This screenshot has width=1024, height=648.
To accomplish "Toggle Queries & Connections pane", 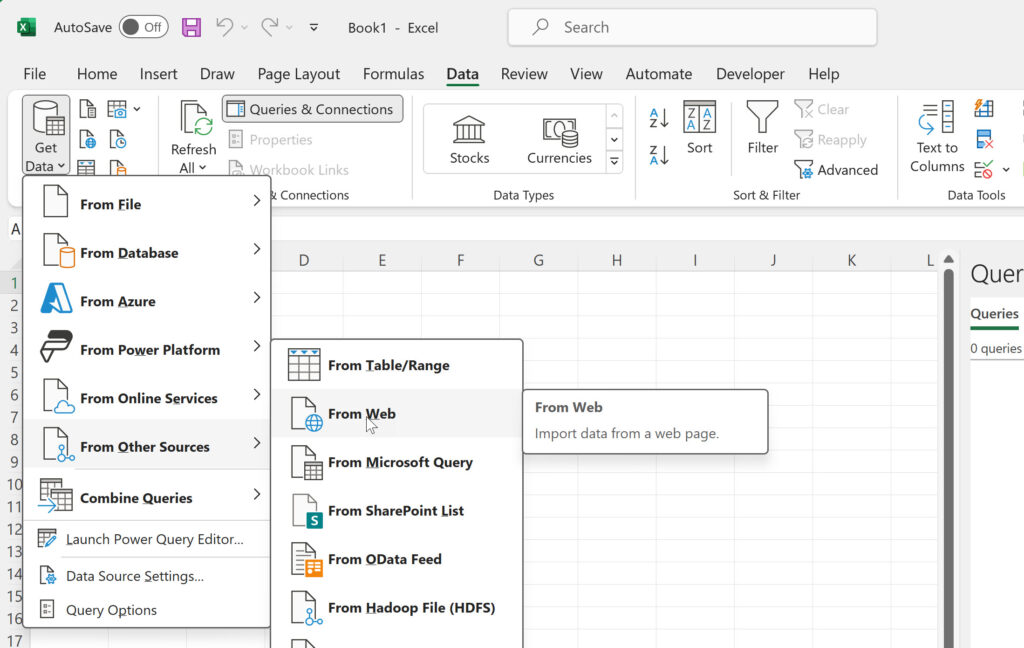I will (x=312, y=109).
